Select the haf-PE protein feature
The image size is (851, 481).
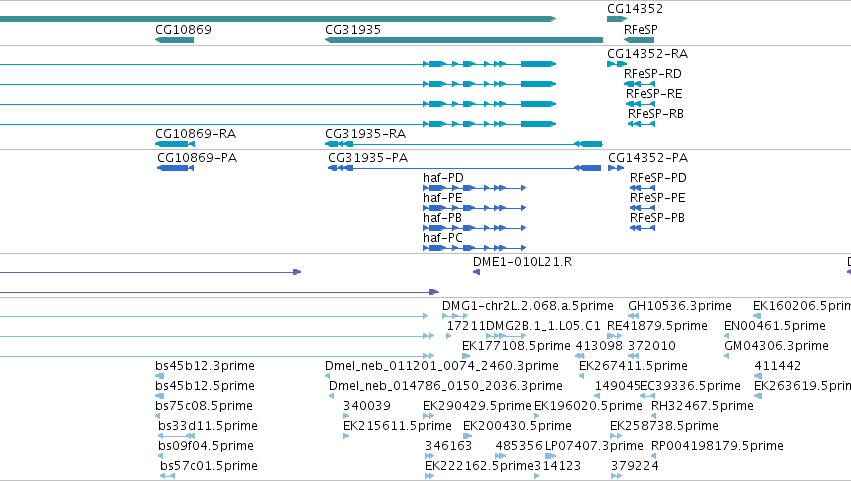[x=474, y=208]
